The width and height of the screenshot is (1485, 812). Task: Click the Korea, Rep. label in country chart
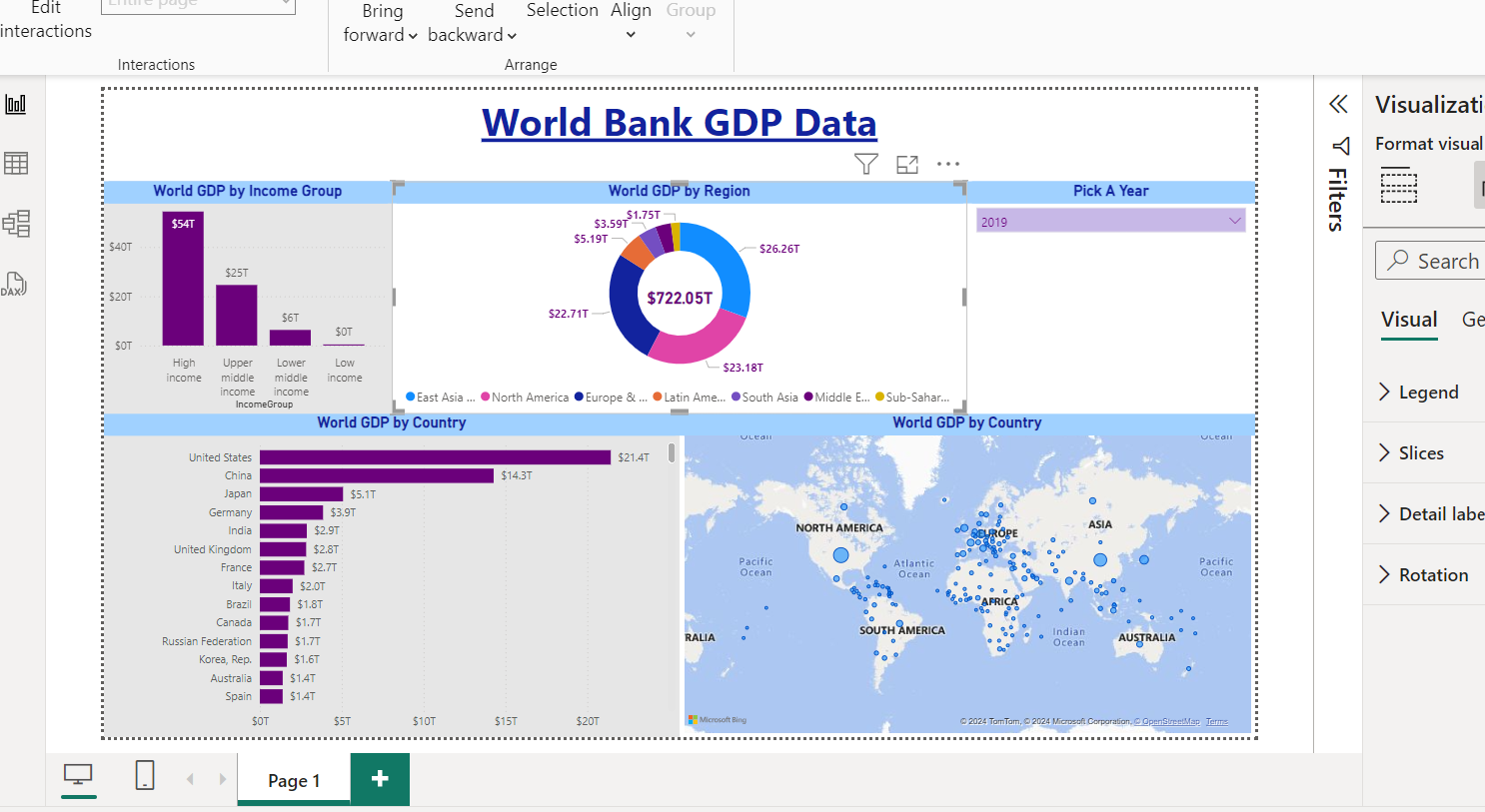pyautogui.click(x=225, y=659)
